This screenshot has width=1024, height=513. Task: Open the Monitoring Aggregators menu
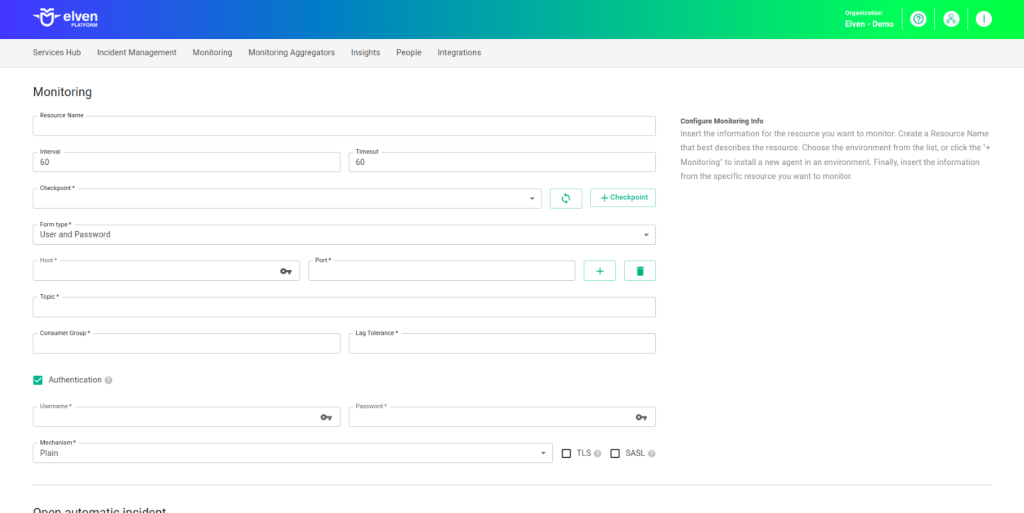[291, 52]
